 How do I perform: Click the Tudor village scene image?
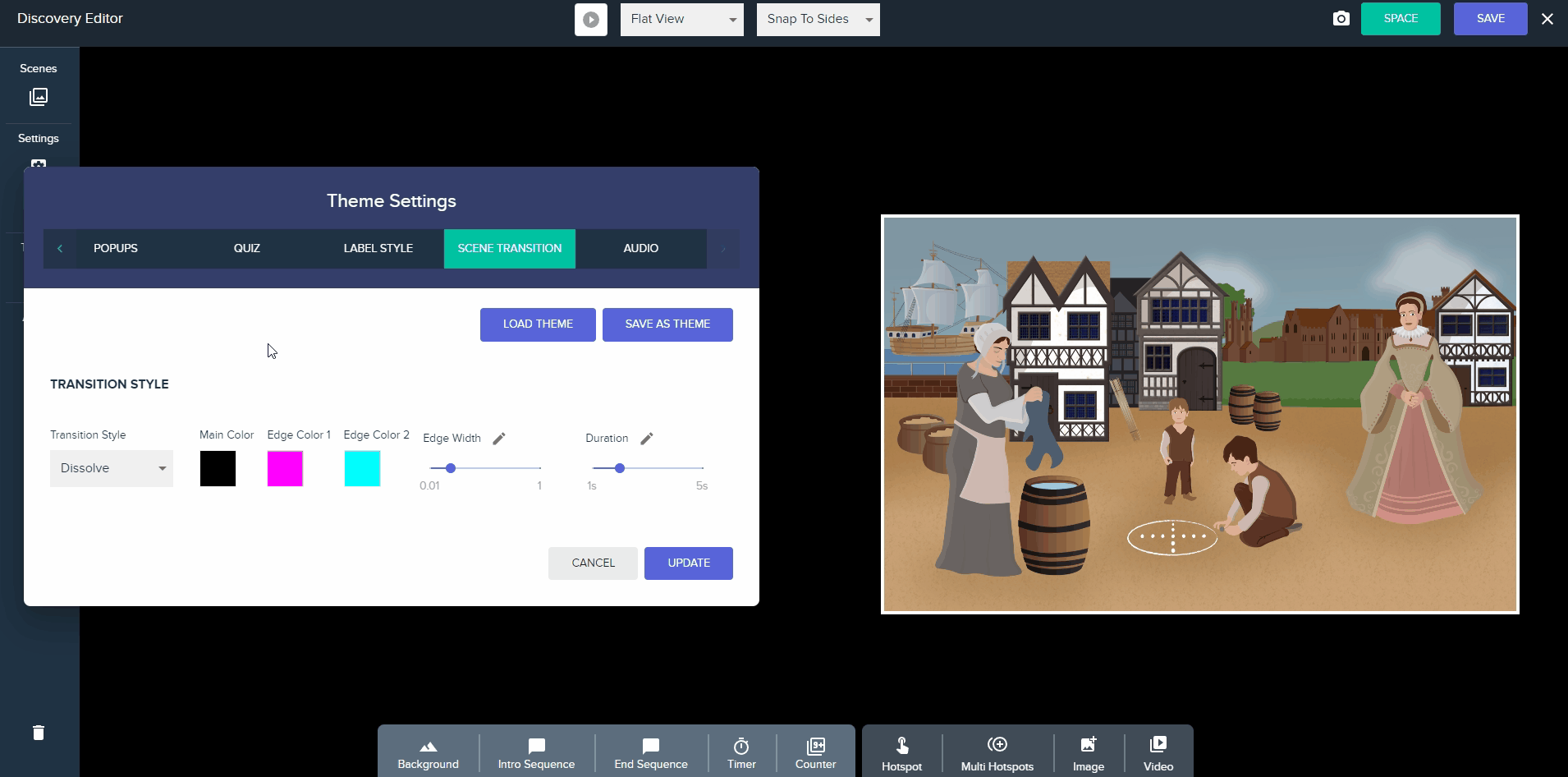[x=1200, y=415]
